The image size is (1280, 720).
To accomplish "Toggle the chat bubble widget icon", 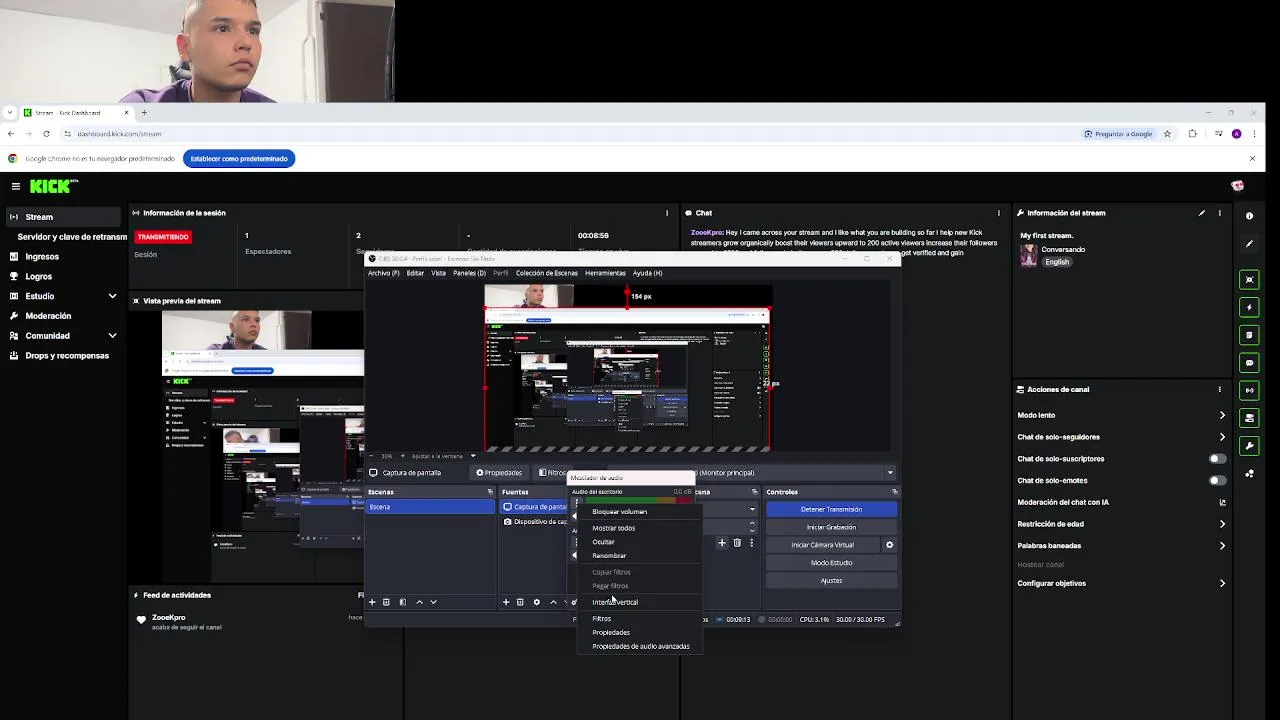I will (1249, 363).
